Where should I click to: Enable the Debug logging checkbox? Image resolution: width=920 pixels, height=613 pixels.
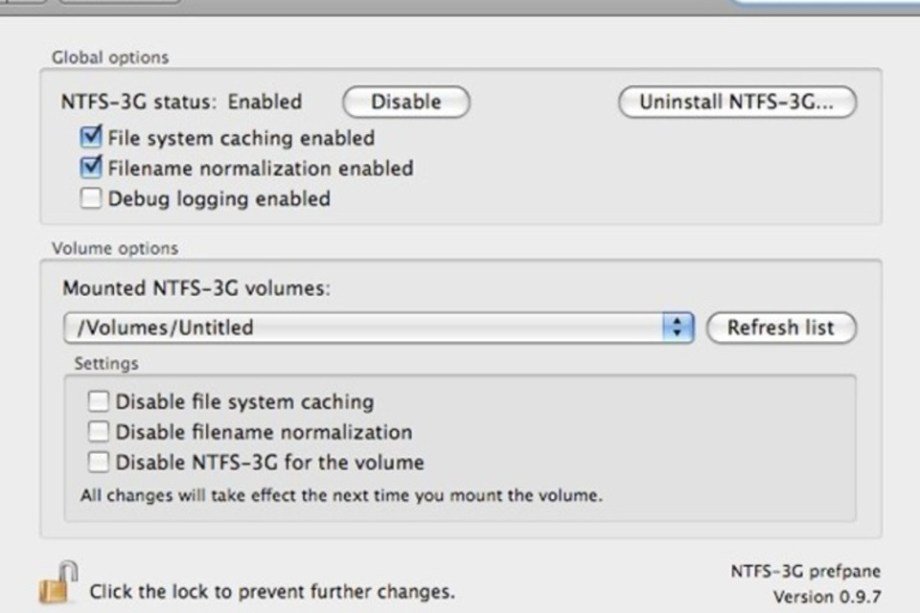91,198
